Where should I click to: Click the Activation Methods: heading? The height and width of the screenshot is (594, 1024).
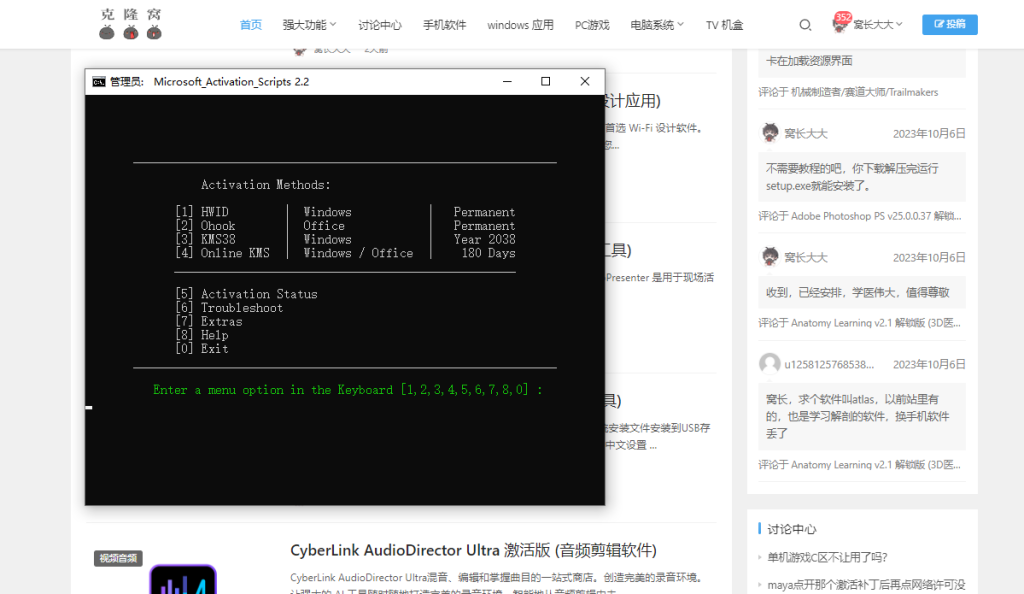[x=265, y=185]
